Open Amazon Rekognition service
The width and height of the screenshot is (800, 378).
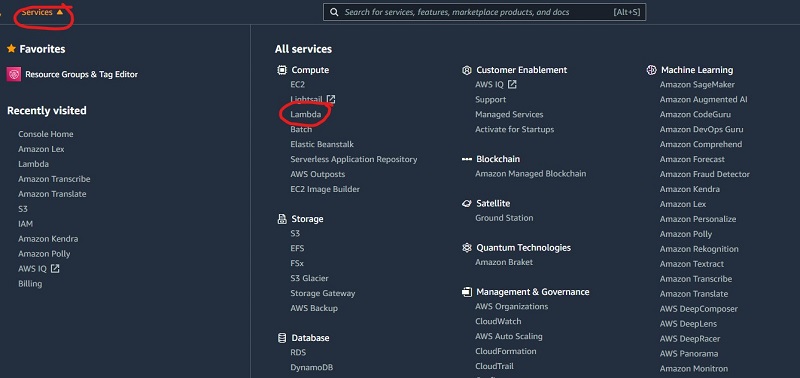point(699,249)
